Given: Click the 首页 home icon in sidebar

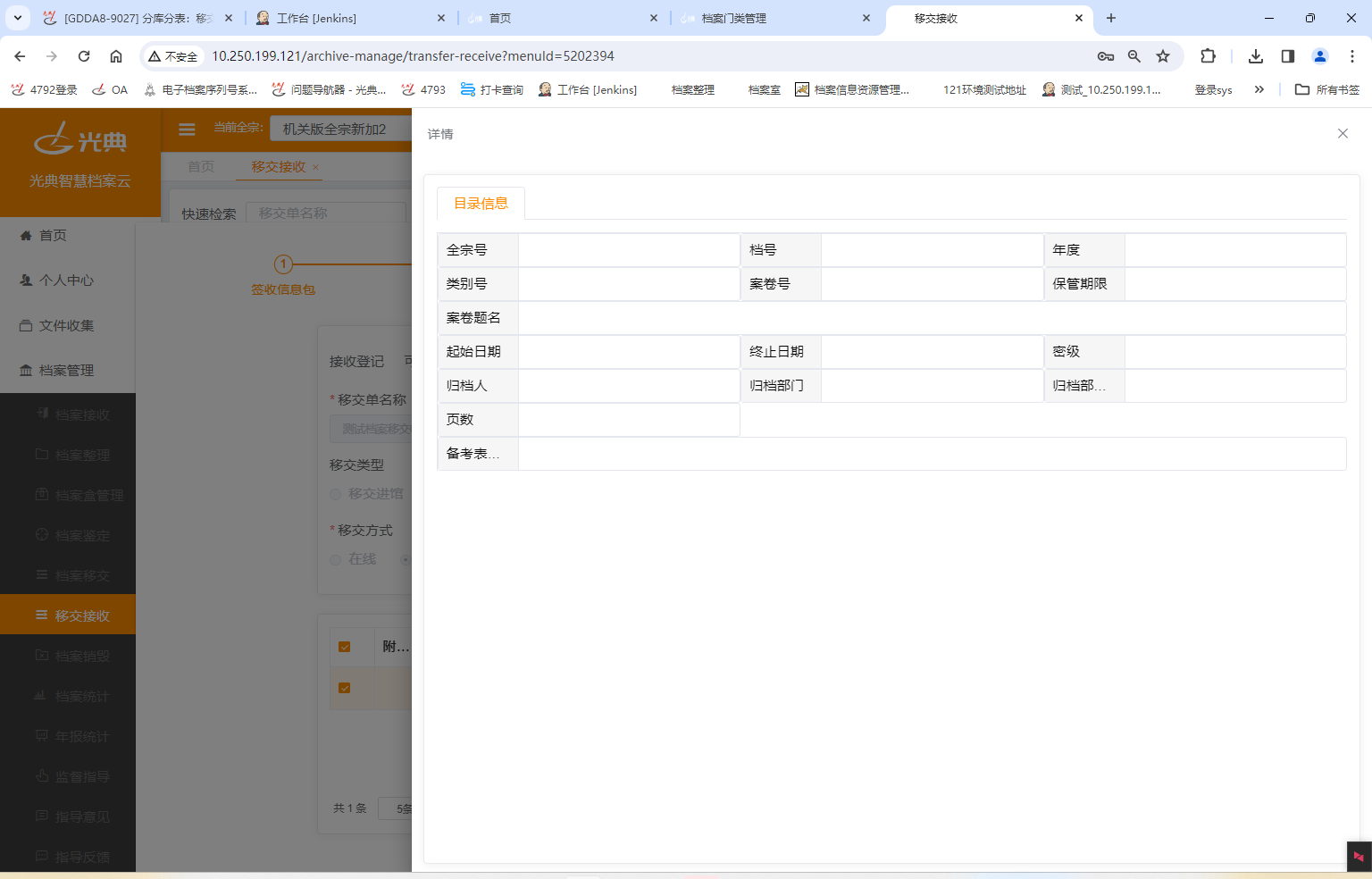Looking at the screenshot, I should 26,236.
